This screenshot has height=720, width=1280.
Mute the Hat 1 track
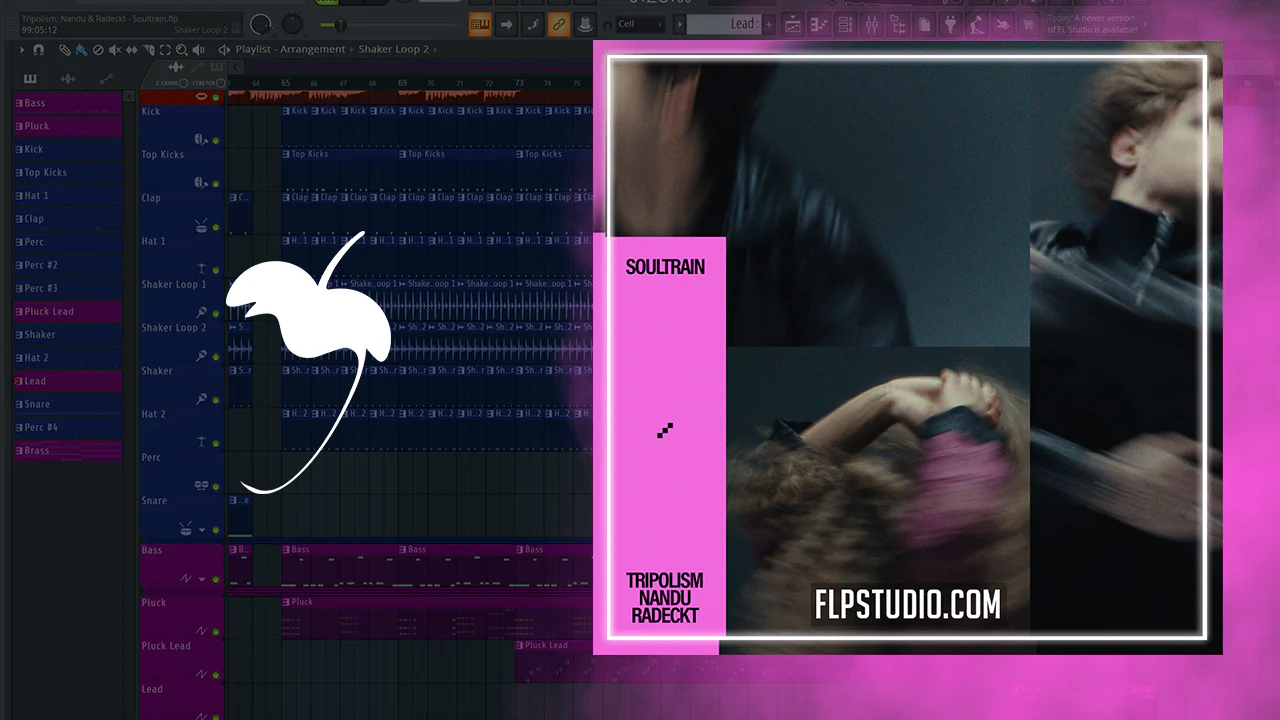[x=216, y=270]
